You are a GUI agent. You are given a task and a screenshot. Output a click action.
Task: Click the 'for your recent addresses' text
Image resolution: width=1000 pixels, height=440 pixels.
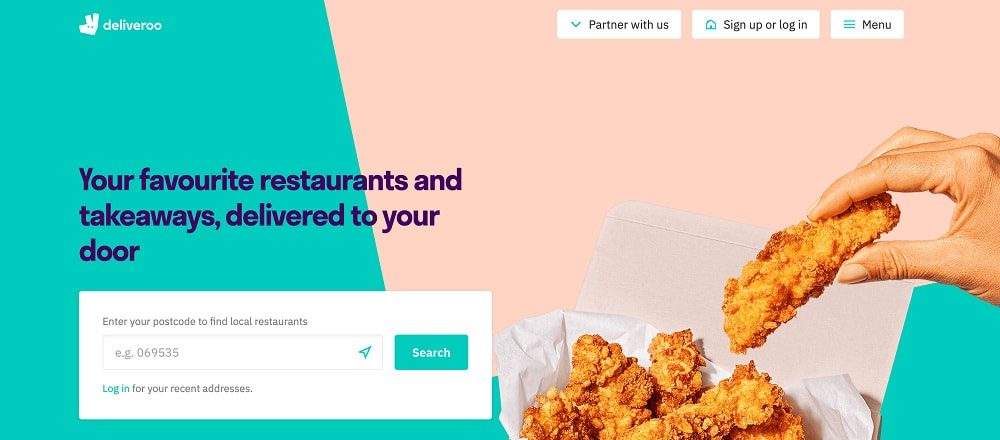[193, 388]
